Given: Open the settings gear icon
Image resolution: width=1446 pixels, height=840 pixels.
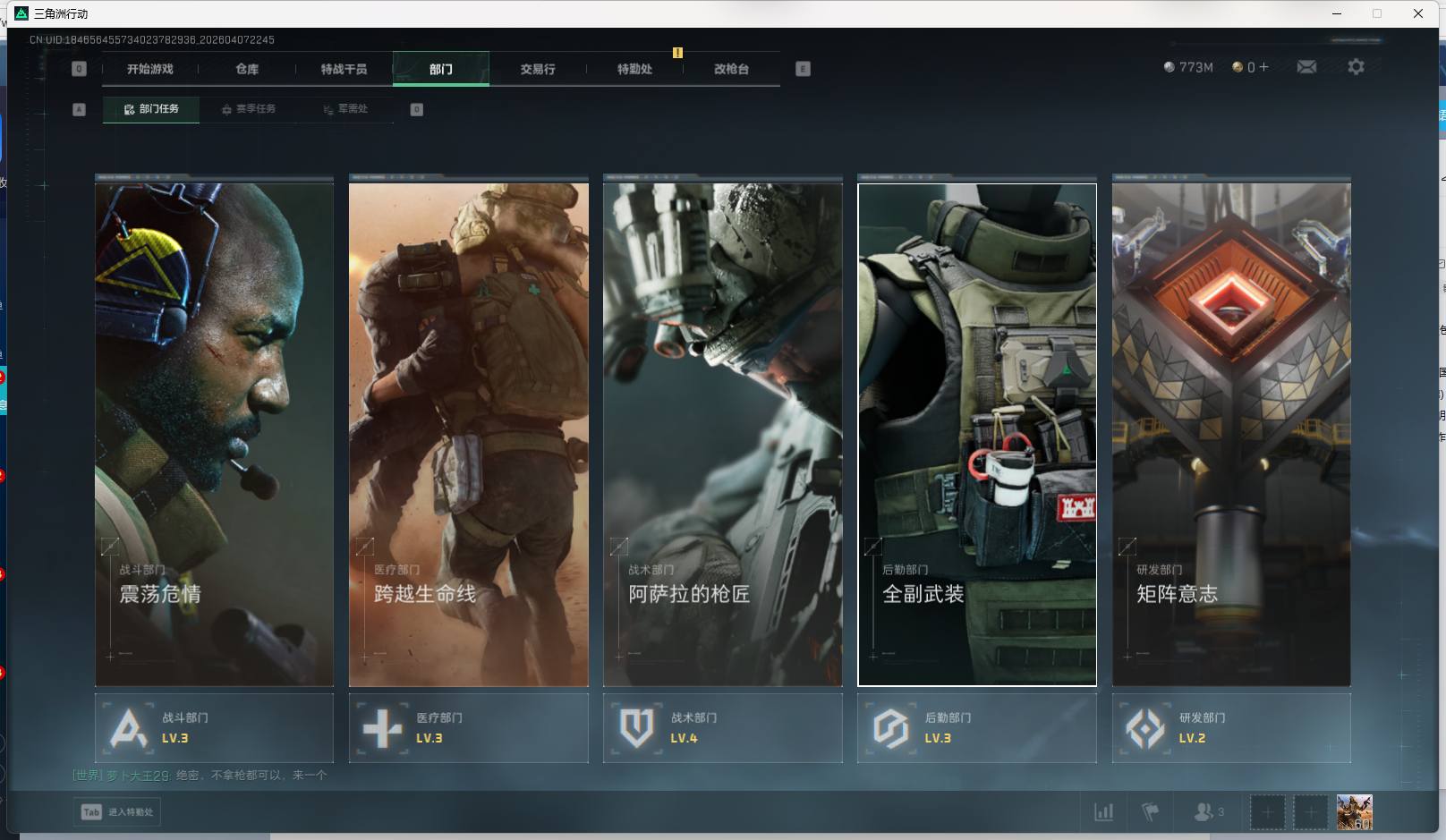Looking at the screenshot, I should [x=1356, y=67].
